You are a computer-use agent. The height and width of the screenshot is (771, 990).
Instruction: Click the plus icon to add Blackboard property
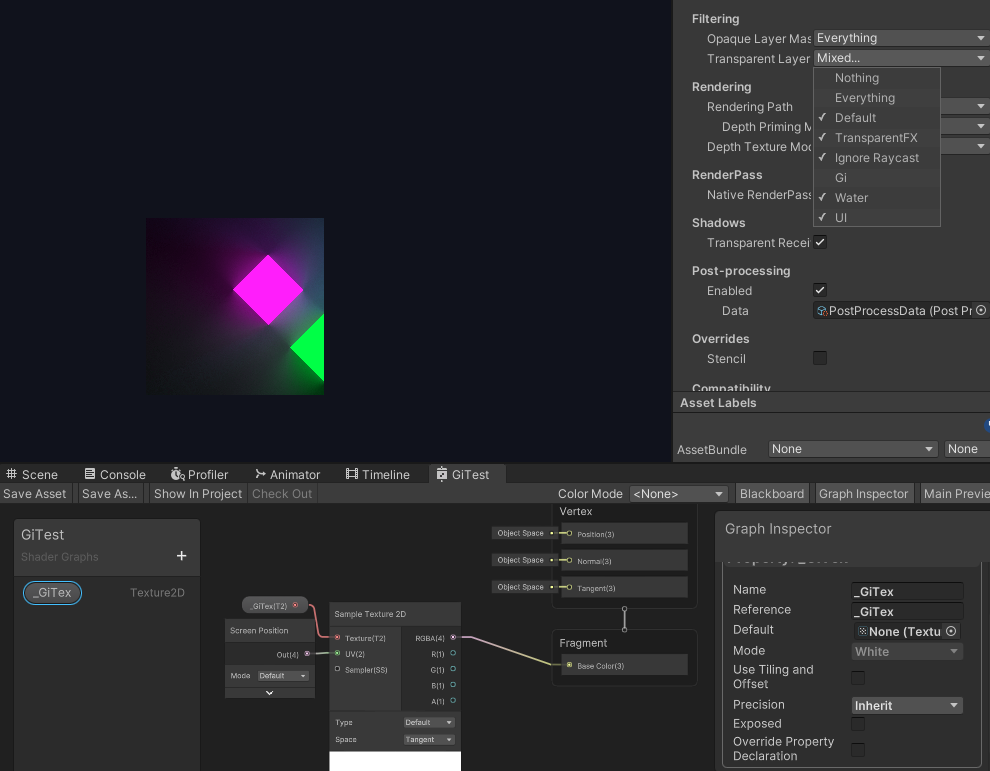point(181,556)
